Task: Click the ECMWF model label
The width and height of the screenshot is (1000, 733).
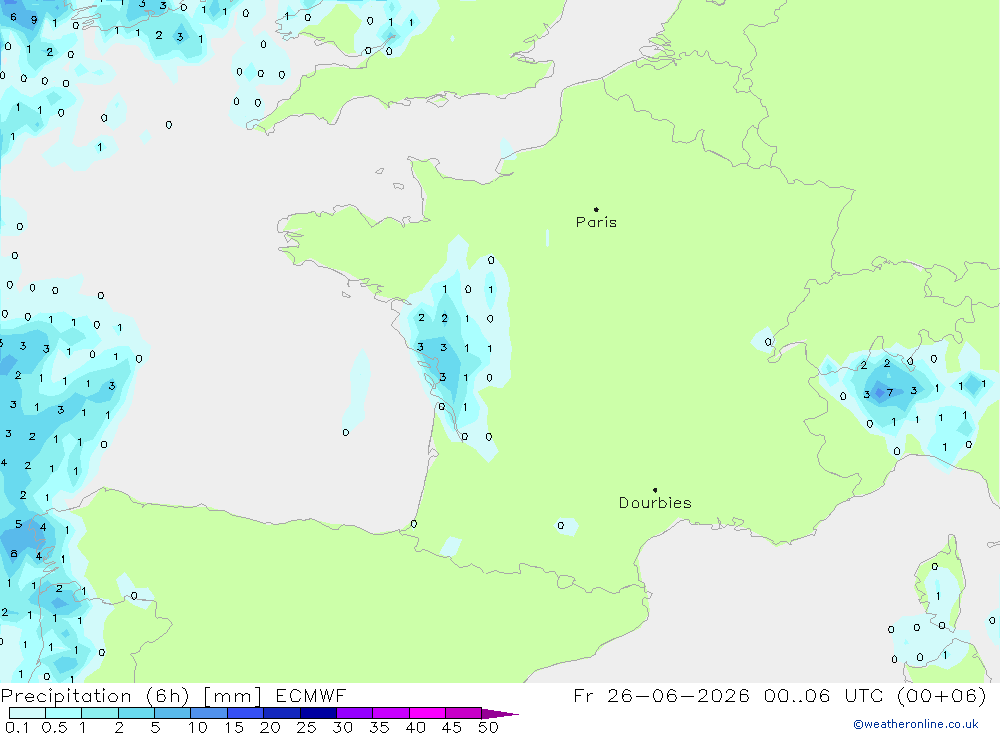Action: (x=311, y=695)
